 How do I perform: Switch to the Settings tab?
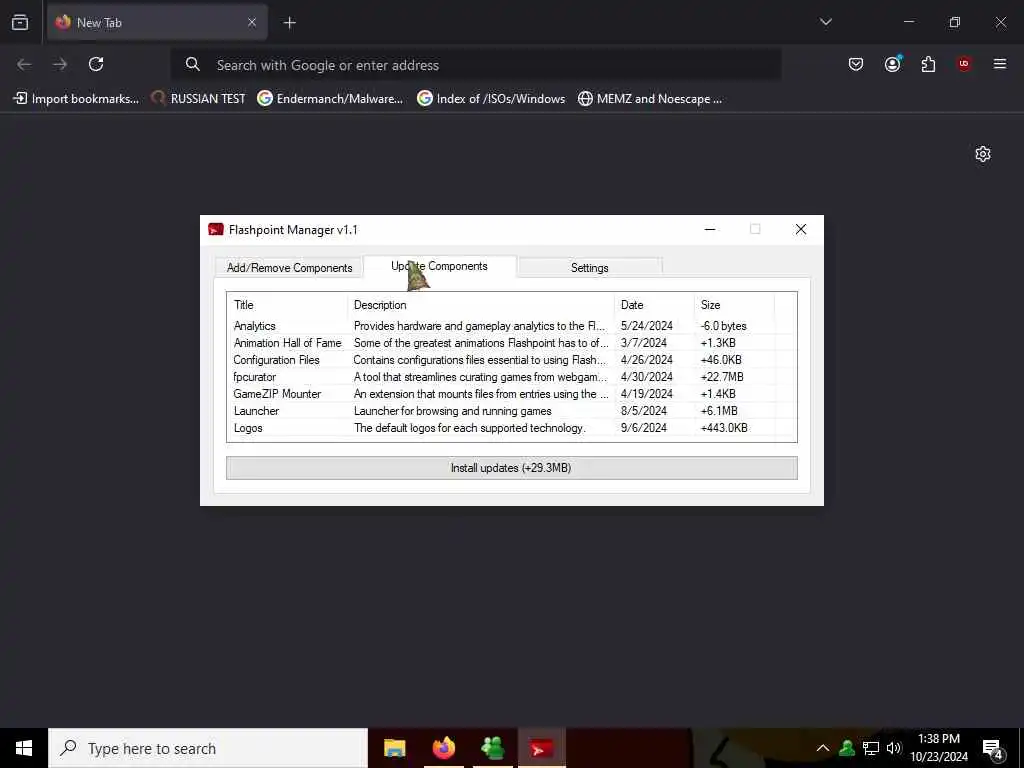(590, 268)
